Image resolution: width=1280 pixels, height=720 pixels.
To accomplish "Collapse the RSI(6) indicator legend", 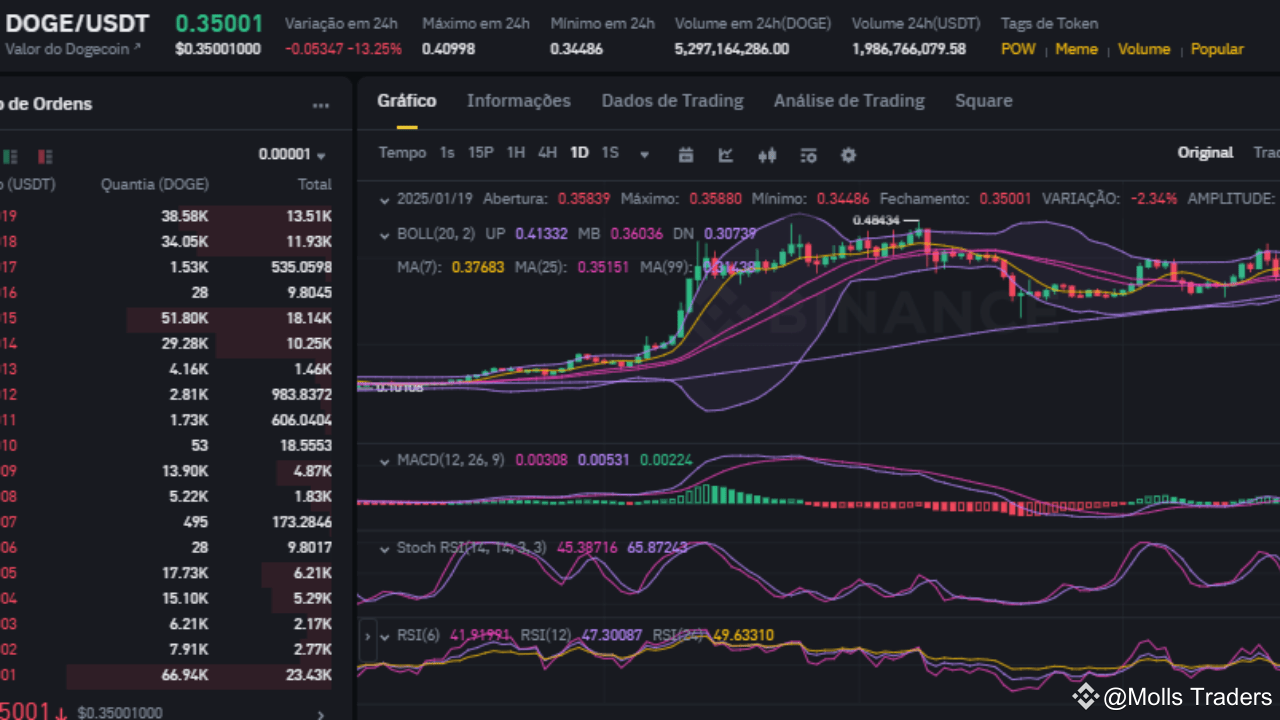I will tap(384, 635).
